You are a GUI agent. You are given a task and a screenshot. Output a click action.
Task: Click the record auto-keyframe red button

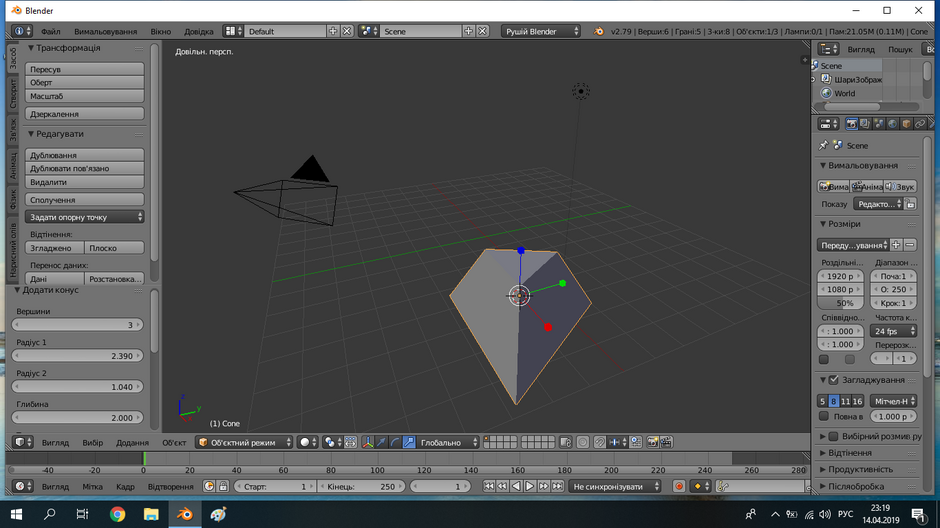click(679, 487)
